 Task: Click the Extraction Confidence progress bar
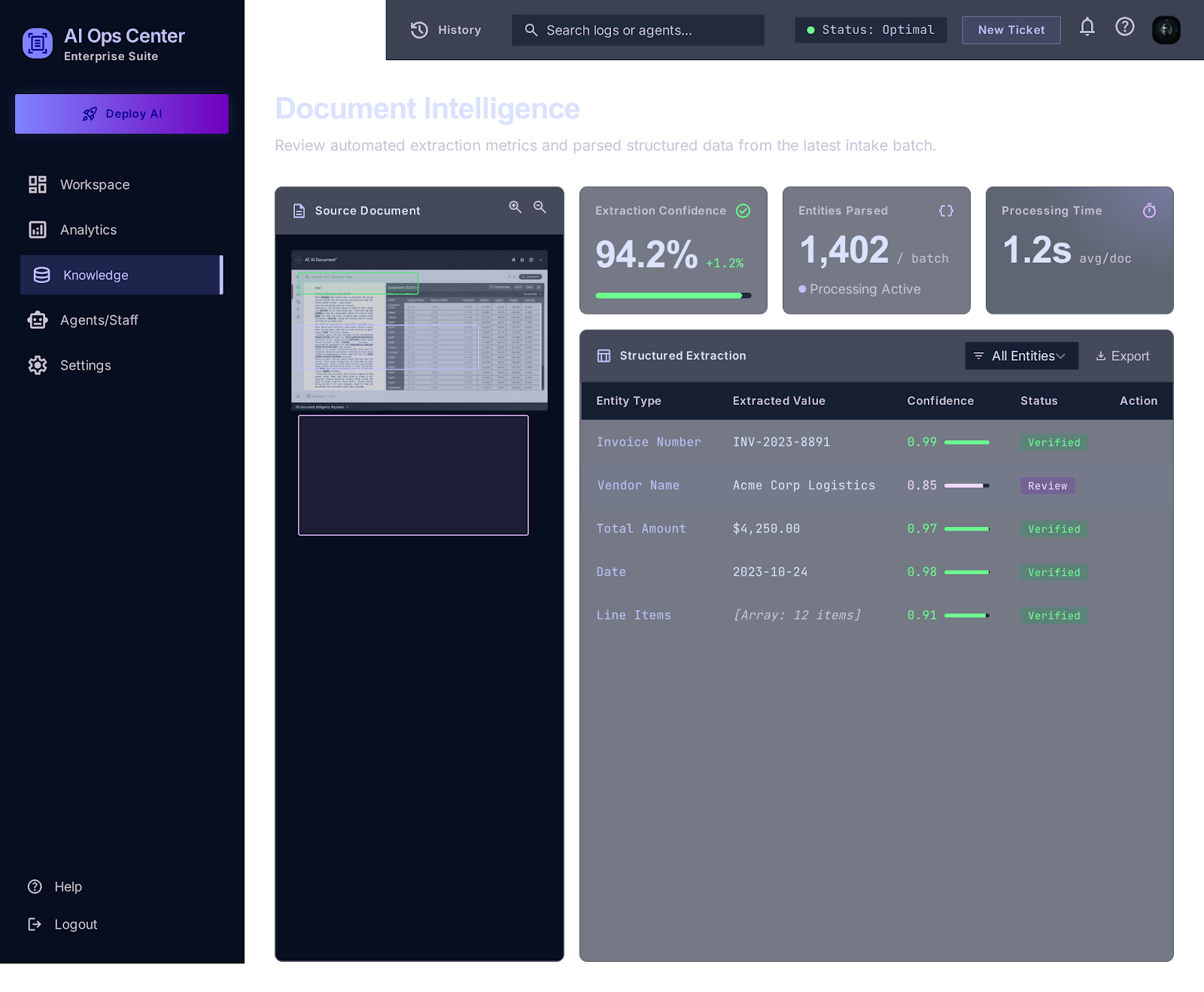tap(673, 296)
